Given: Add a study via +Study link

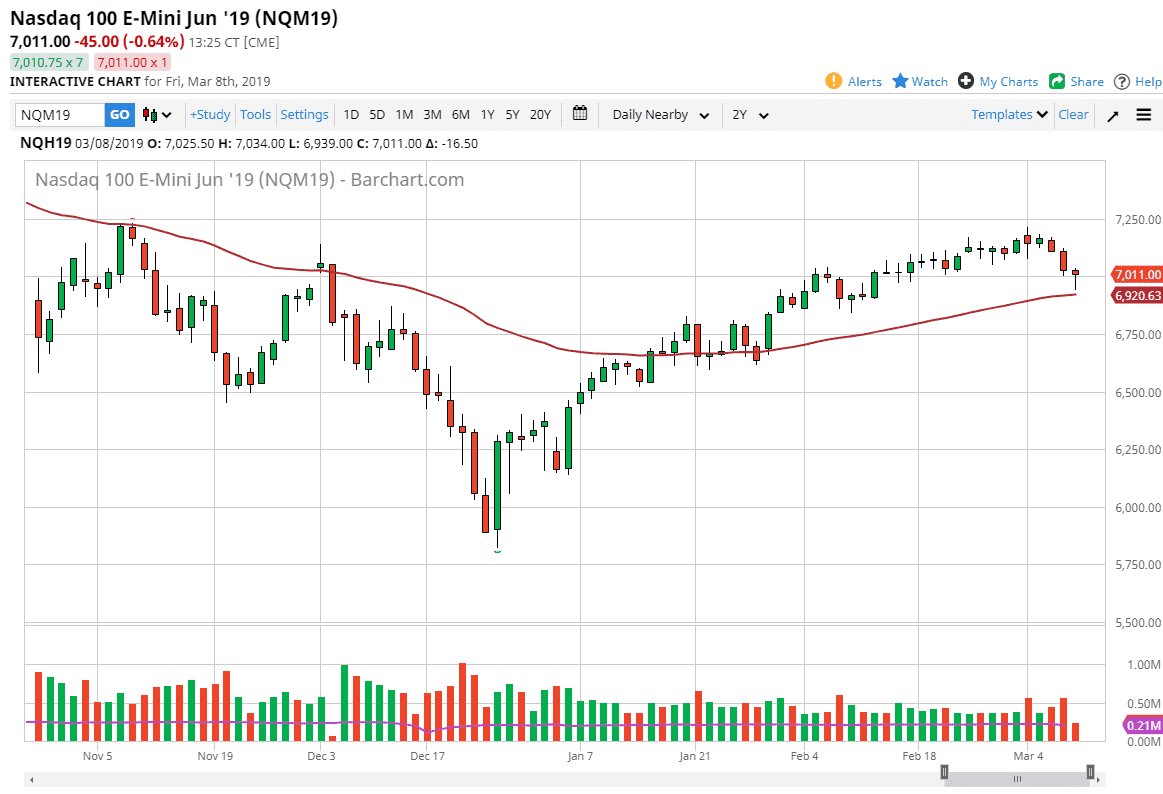Looking at the screenshot, I should [209, 114].
